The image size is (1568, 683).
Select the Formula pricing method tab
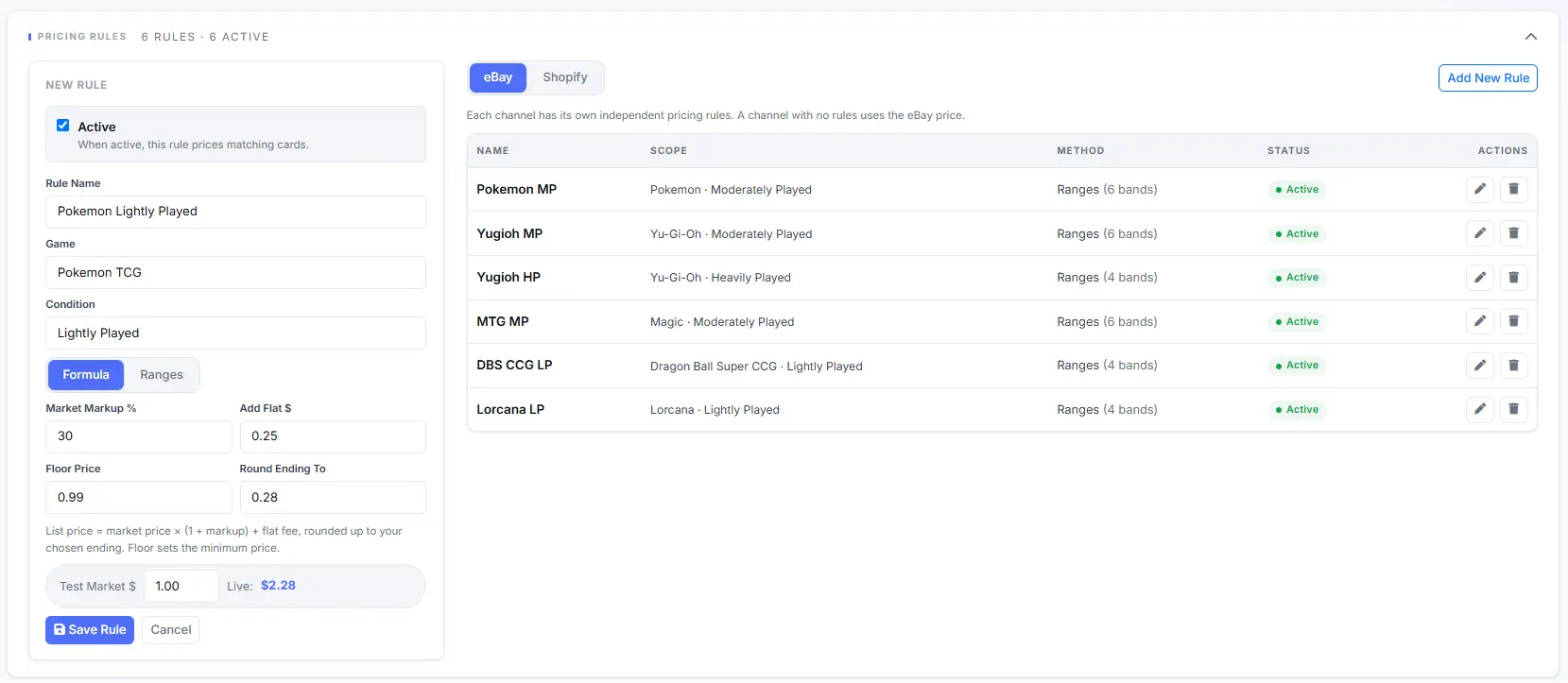point(86,375)
